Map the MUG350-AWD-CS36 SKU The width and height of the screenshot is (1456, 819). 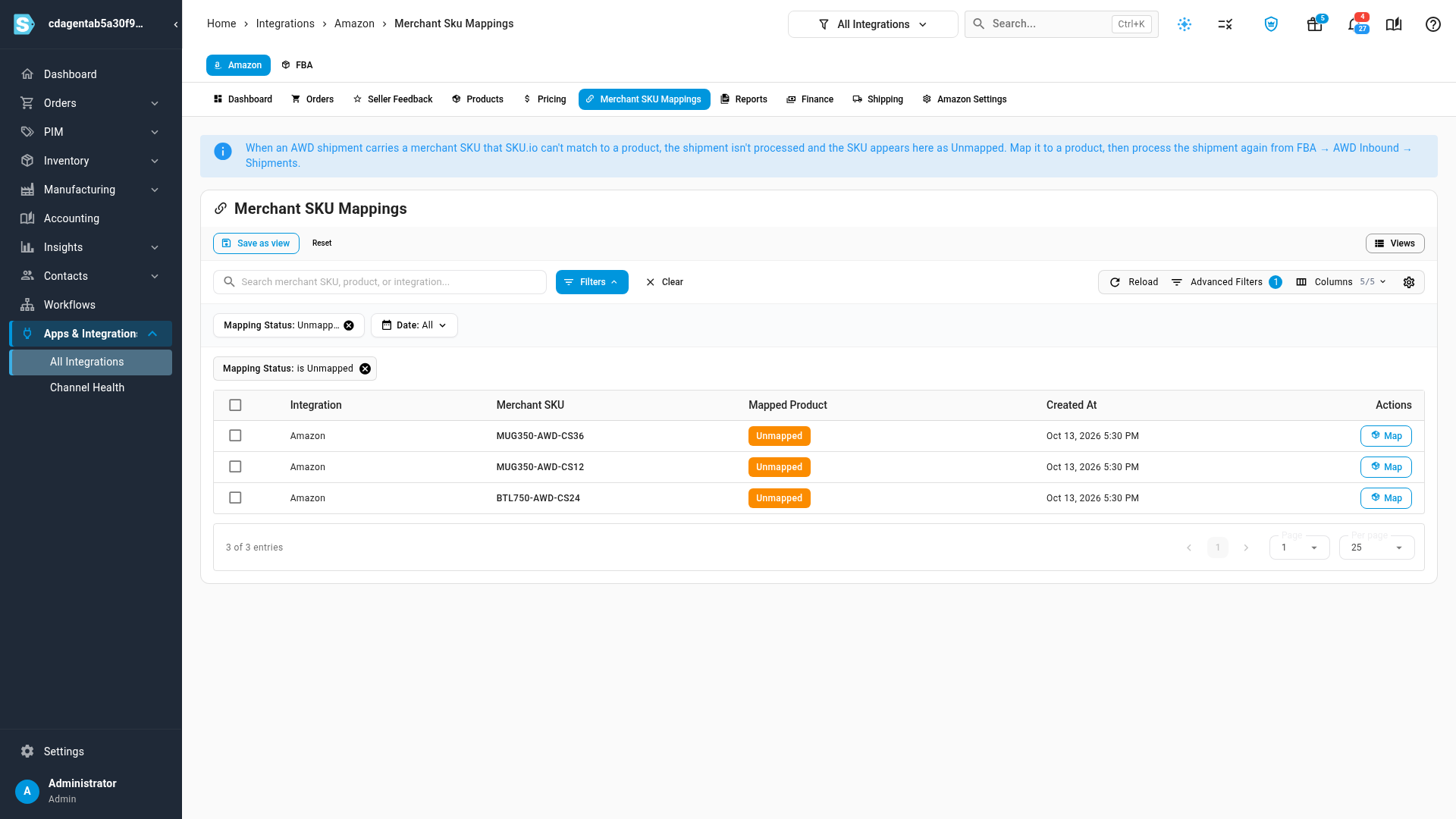pyautogui.click(x=1386, y=436)
